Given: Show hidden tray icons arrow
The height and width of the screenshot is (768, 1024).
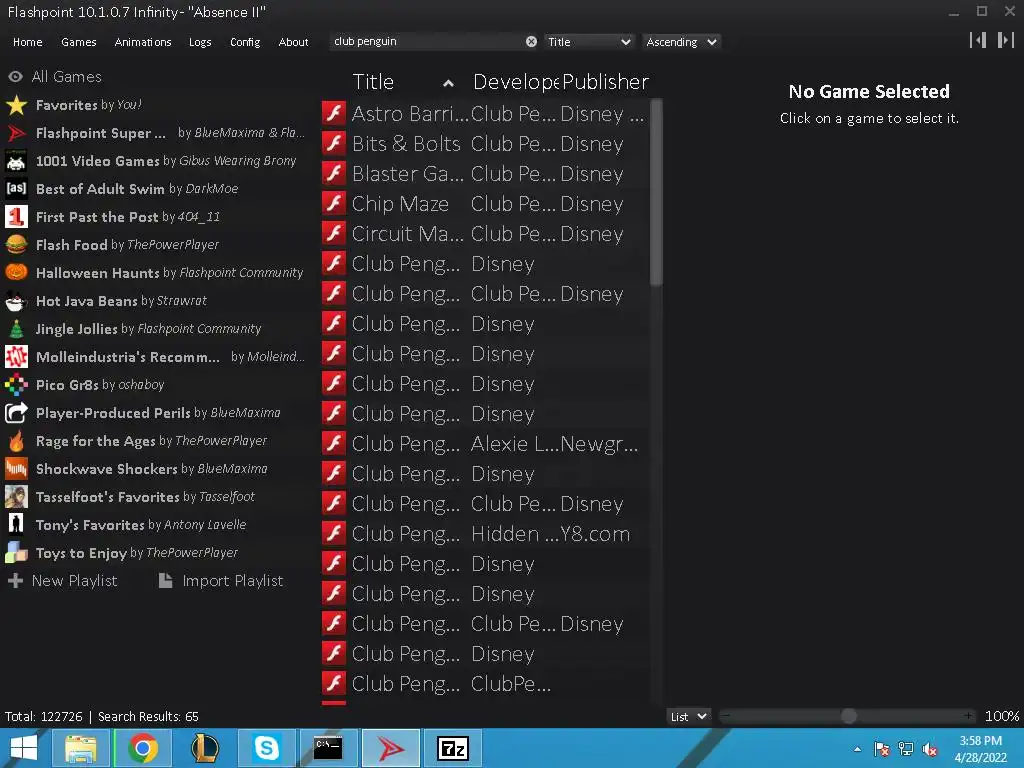Looking at the screenshot, I should point(857,749).
